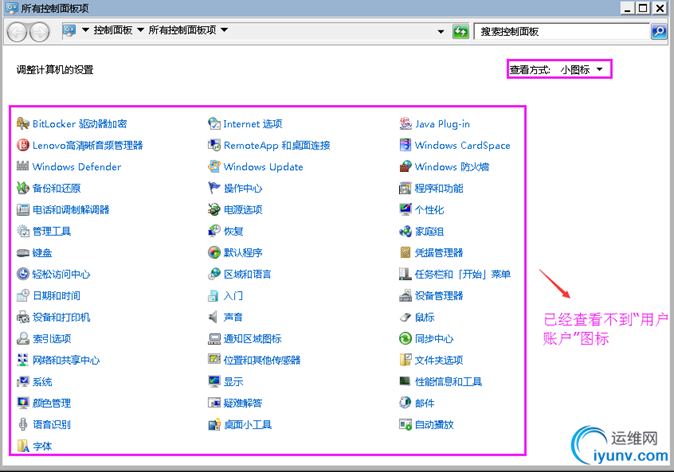The height and width of the screenshot is (472, 674).
Task: Open address bar history dropdown arrow
Action: coord(441,31)
